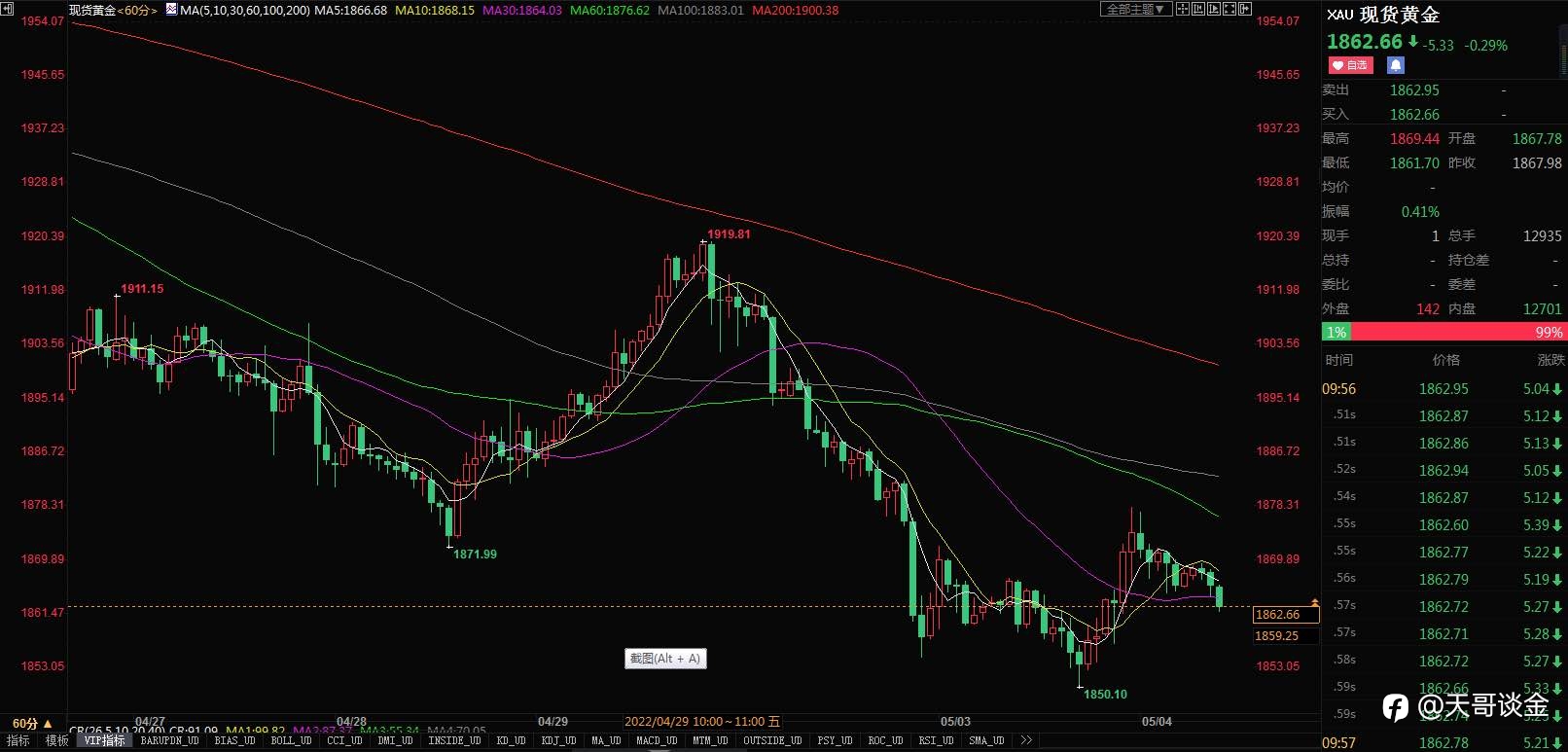Select the MA_UD indicator tab
The image size is (1568, 752).
(x=606, y=741)
